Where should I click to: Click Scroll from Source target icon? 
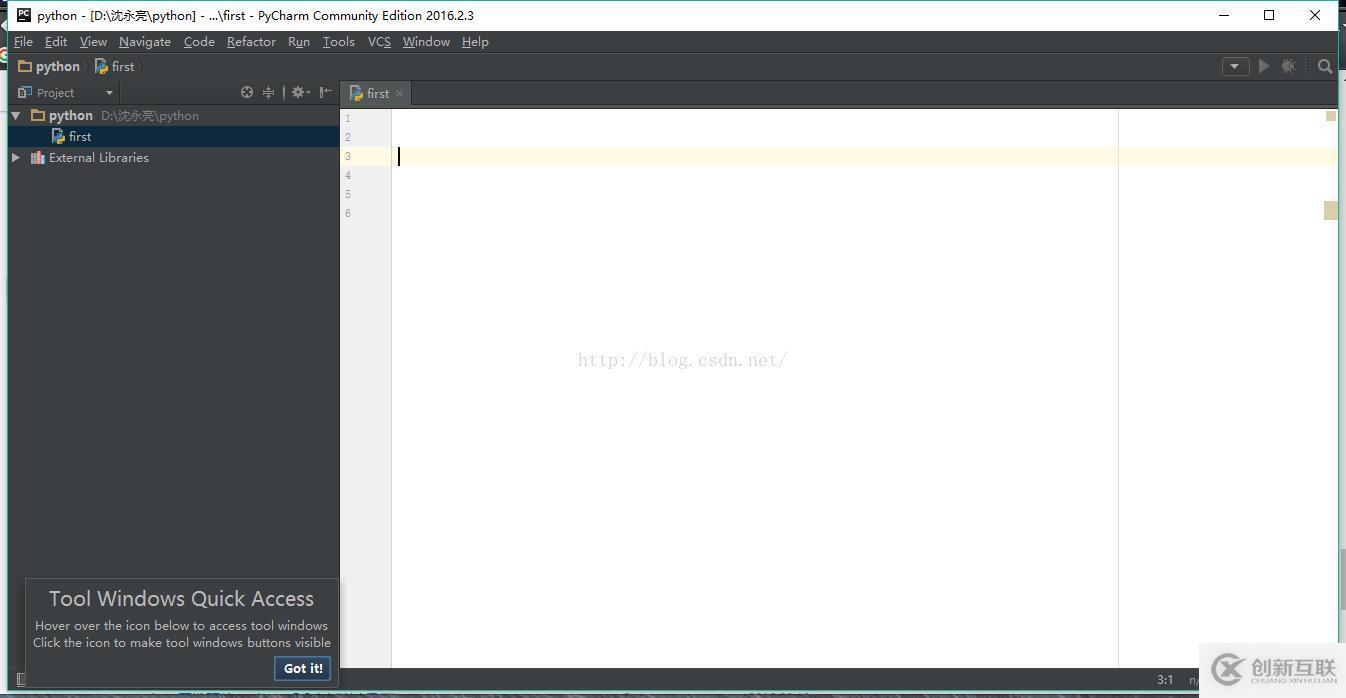click(x=247, y=92)
